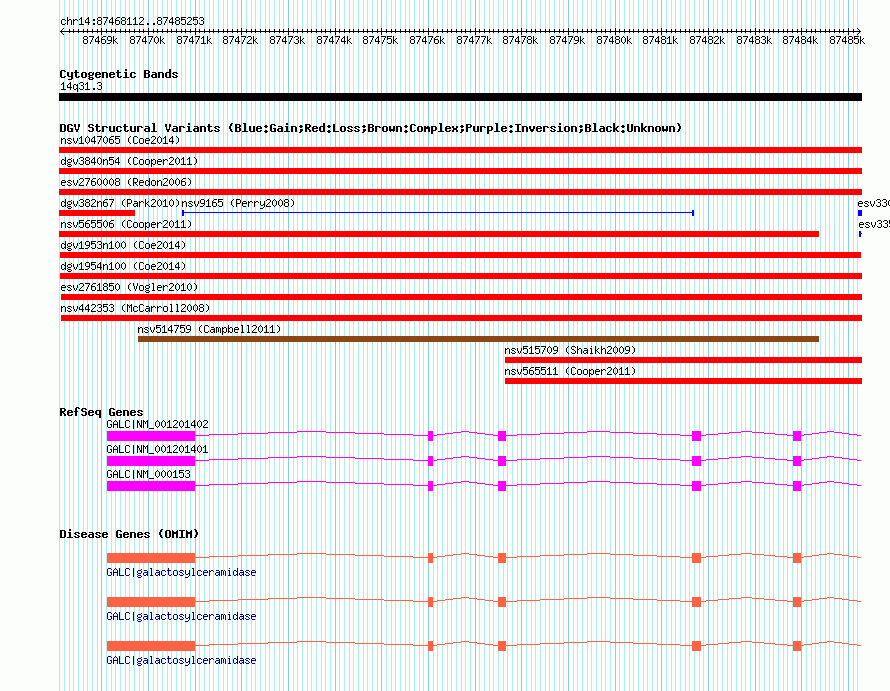Select the nsv515709 red variant bar
This screenshot has width=890, height=691.
(x=683, y=360)
